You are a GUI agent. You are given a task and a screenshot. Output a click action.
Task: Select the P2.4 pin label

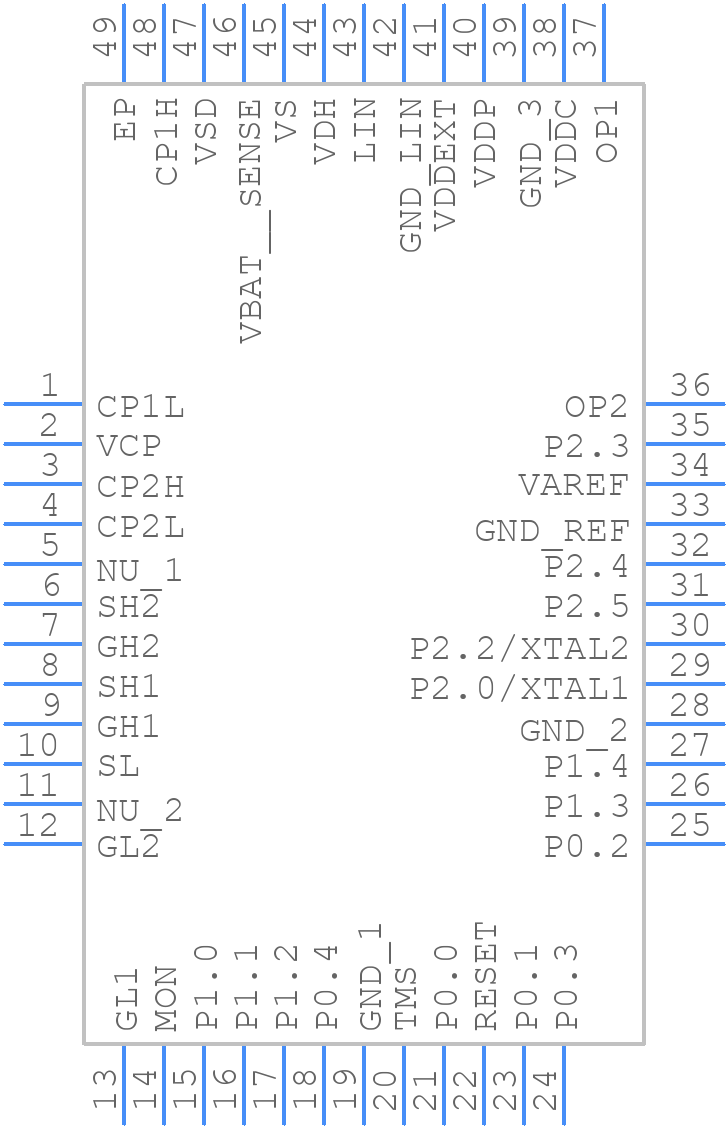[x=586, y=567]
